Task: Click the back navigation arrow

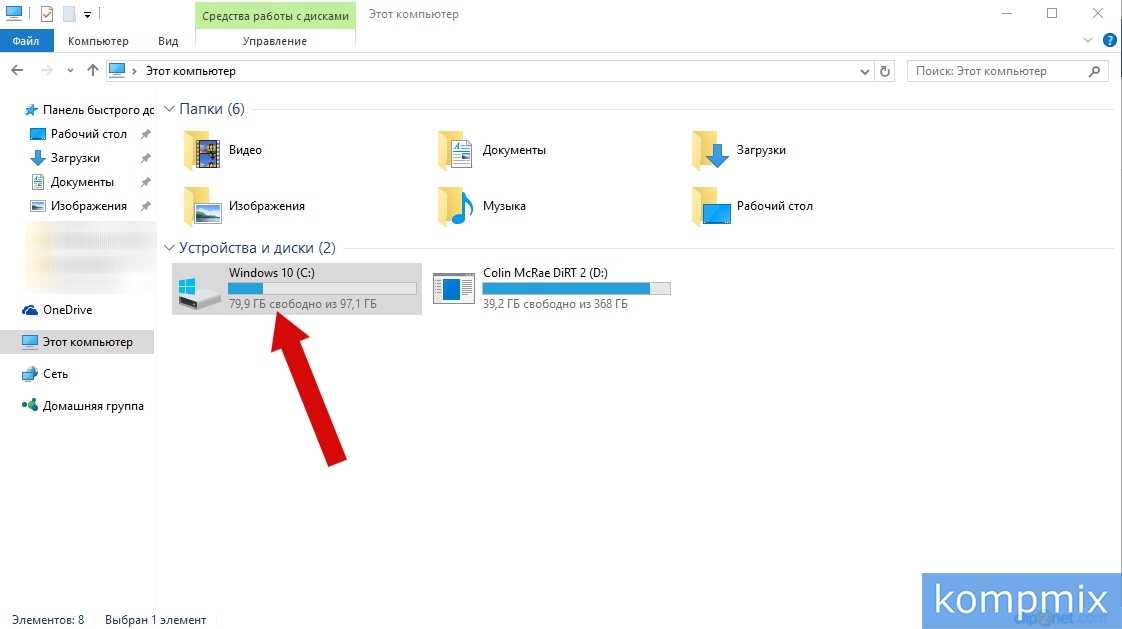Action: [x=17, y=70]
